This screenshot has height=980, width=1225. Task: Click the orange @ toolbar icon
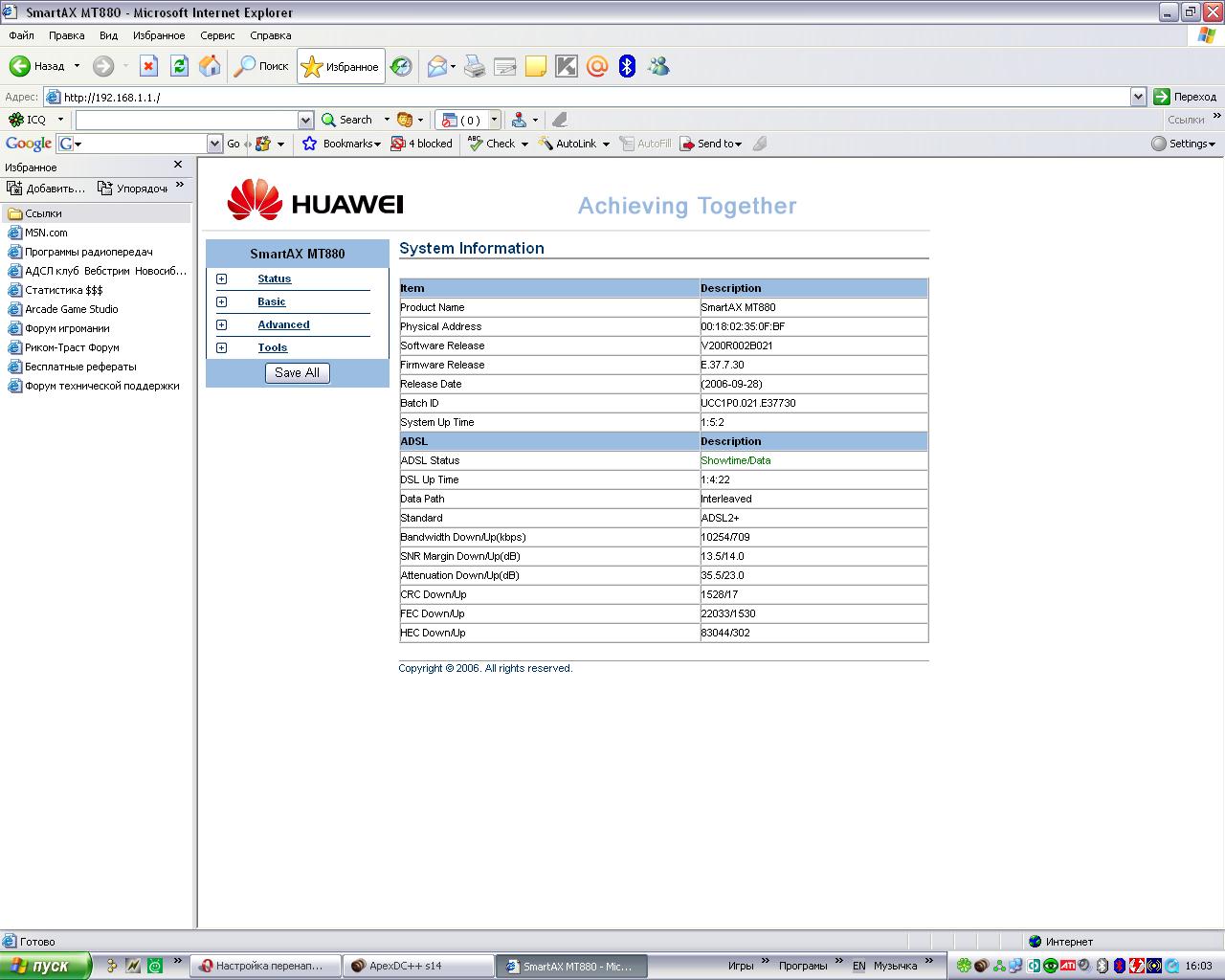pyautogui.click(x=597, y=66)
